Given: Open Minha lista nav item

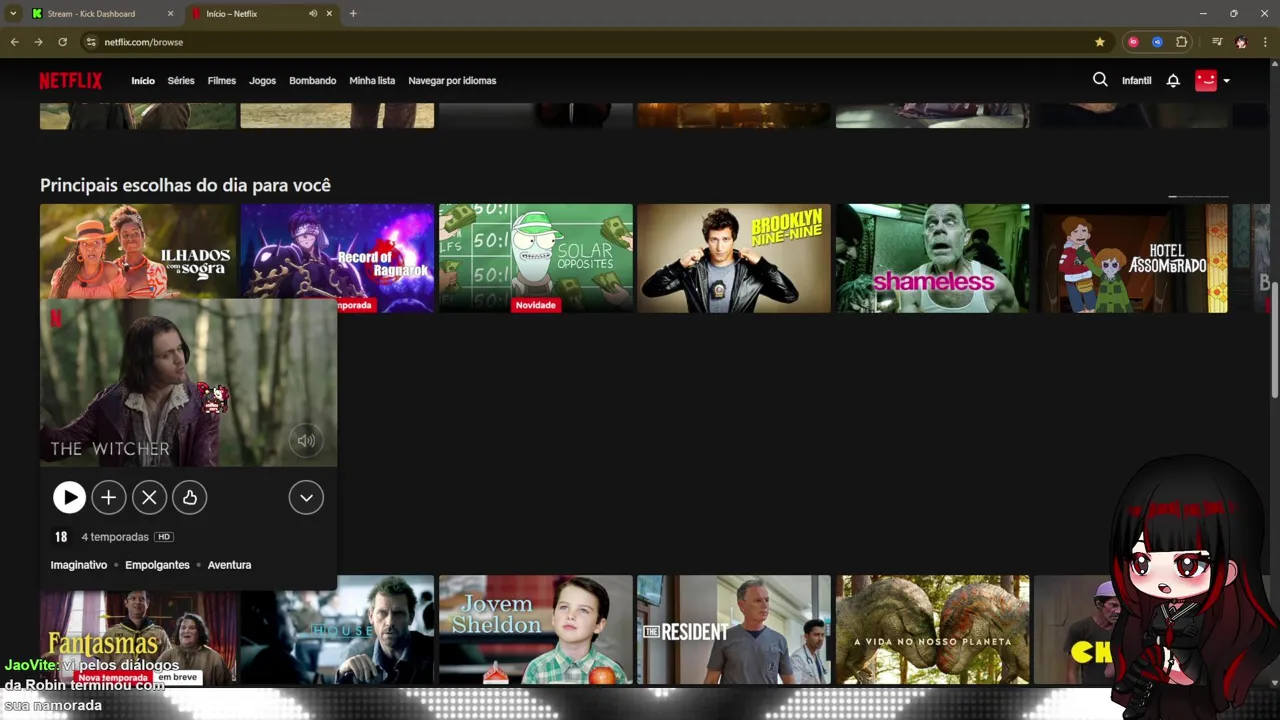Looking at the screenshot, I should click(372, 81).
